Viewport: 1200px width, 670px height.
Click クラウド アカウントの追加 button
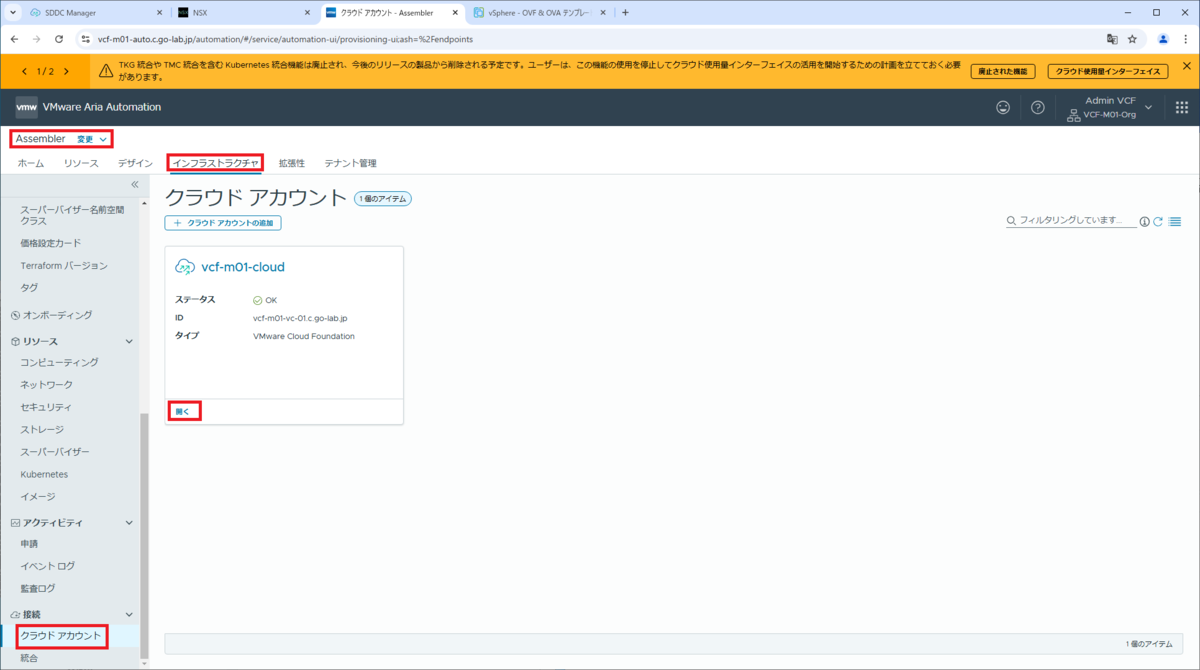point(223,223)
